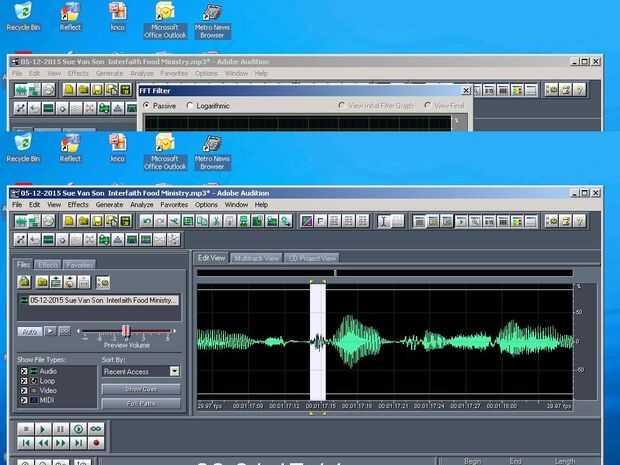Uncheck the Loop file type checkbox

point(24,381)
